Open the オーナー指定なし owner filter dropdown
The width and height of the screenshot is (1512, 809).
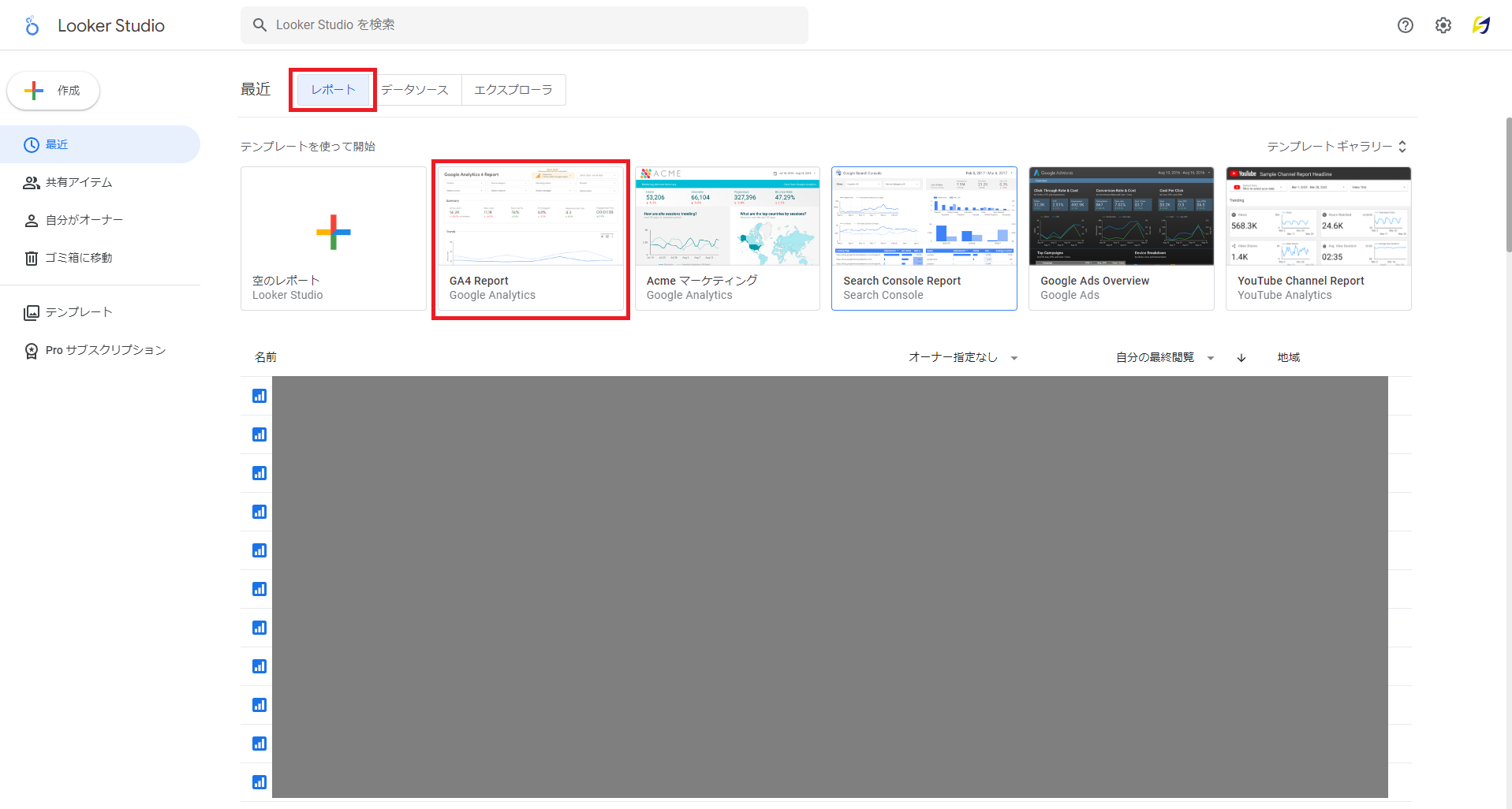962,358
